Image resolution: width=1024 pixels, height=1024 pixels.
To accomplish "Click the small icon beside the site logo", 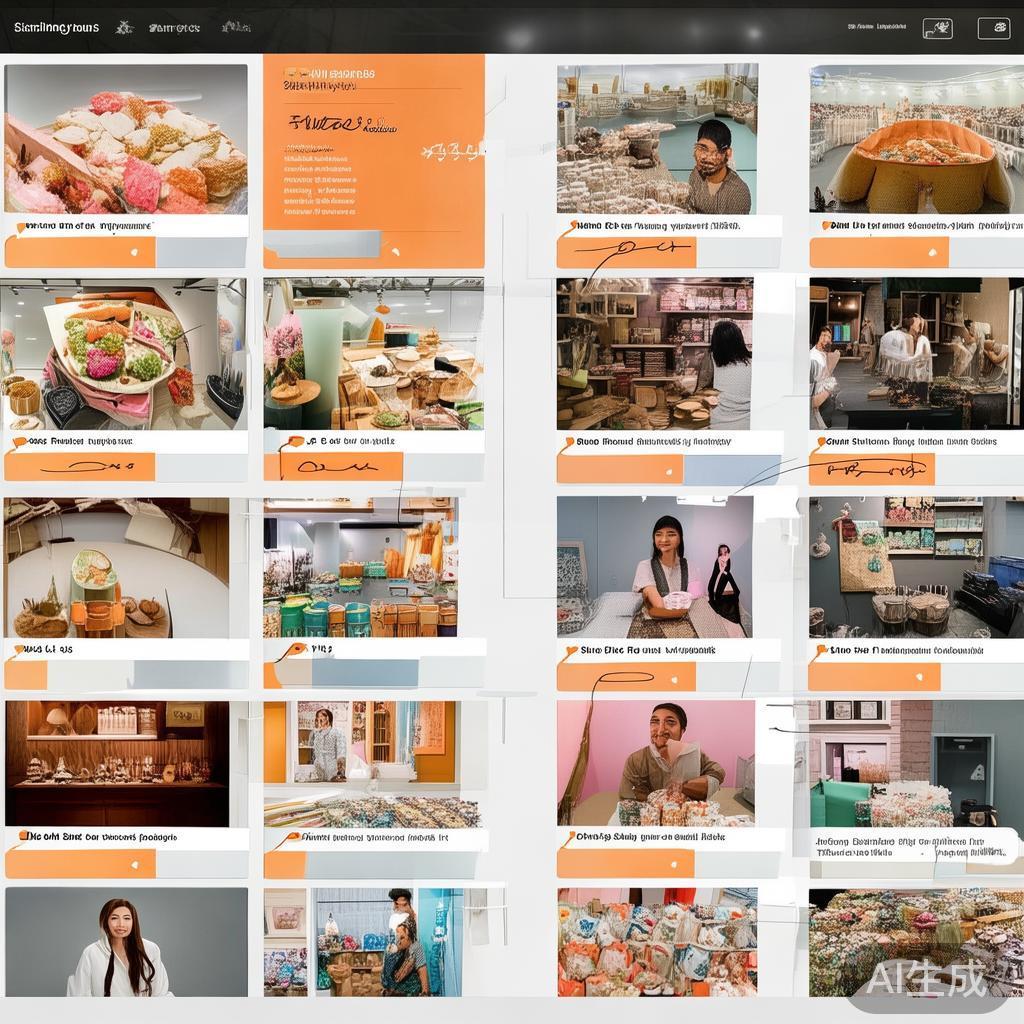I will 124,27.
